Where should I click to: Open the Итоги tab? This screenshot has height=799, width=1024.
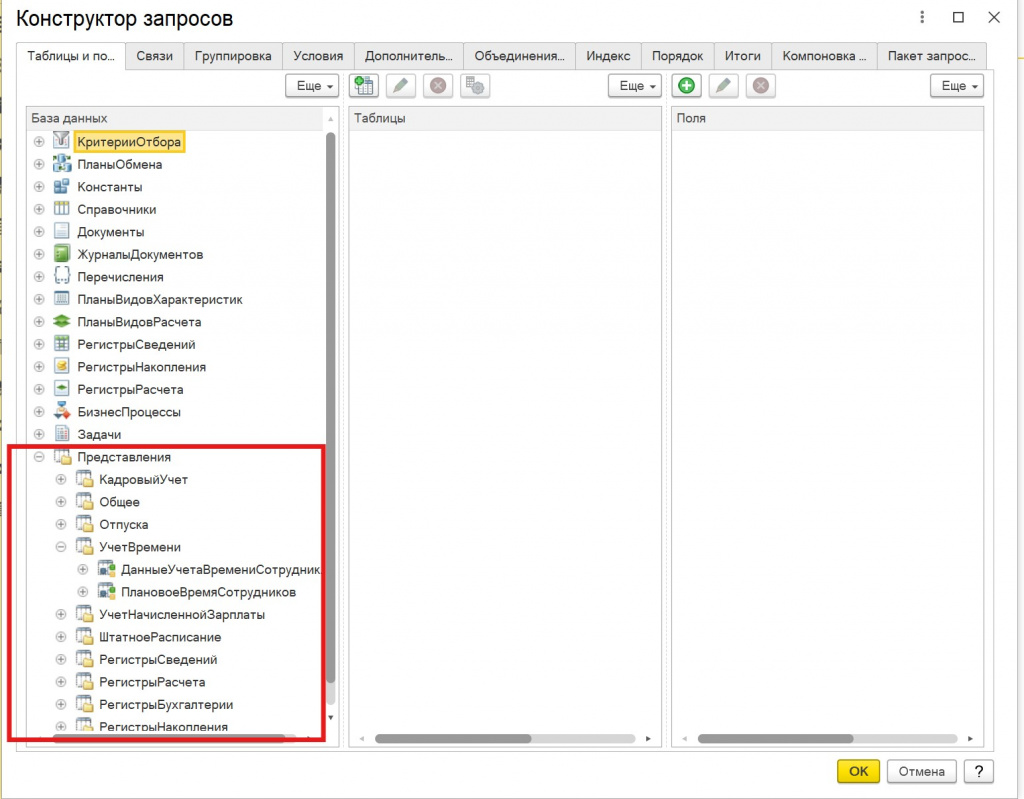(x=743, y=56)
